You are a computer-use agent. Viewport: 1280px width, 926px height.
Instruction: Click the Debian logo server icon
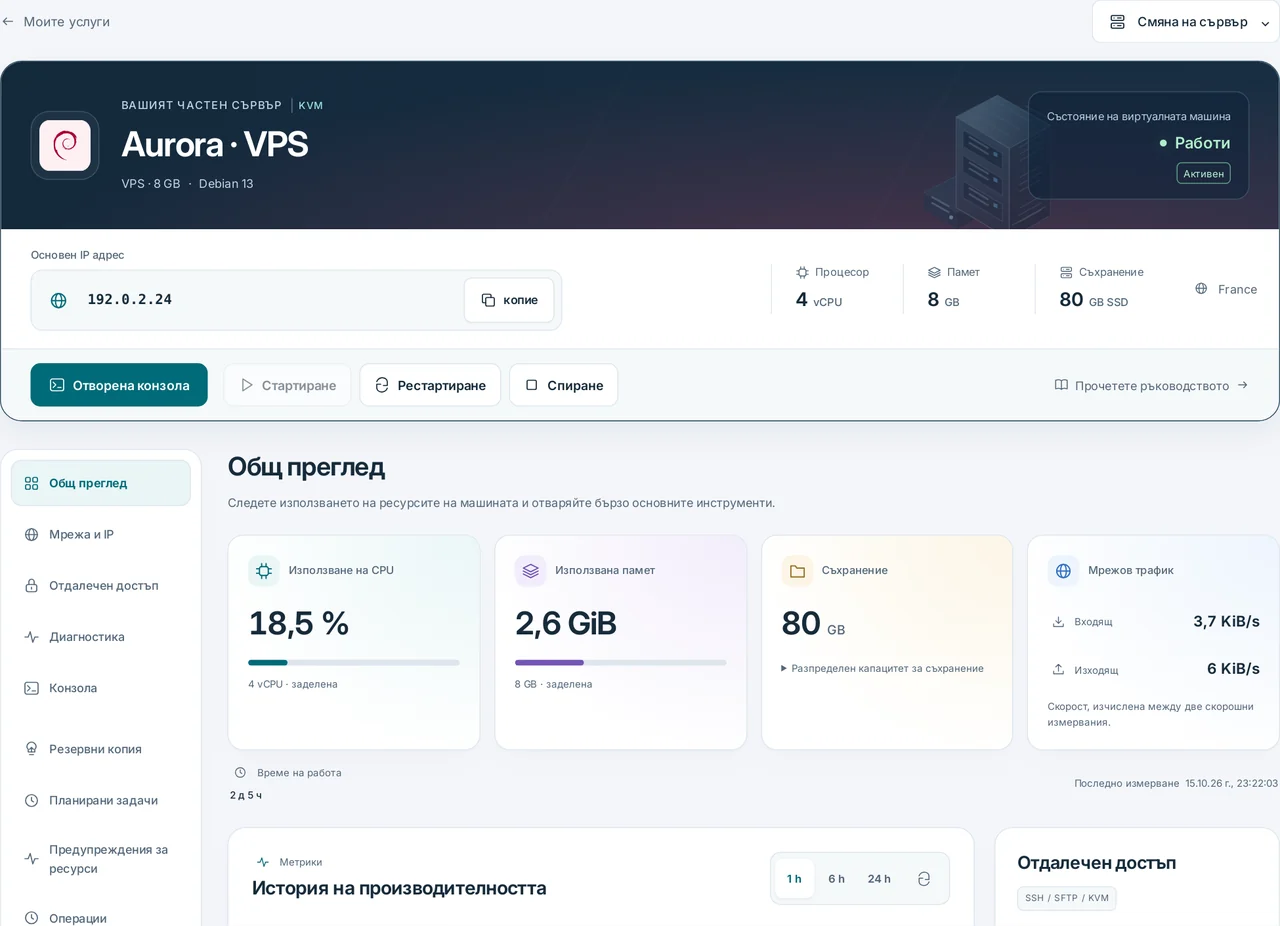tap(65, 145)
